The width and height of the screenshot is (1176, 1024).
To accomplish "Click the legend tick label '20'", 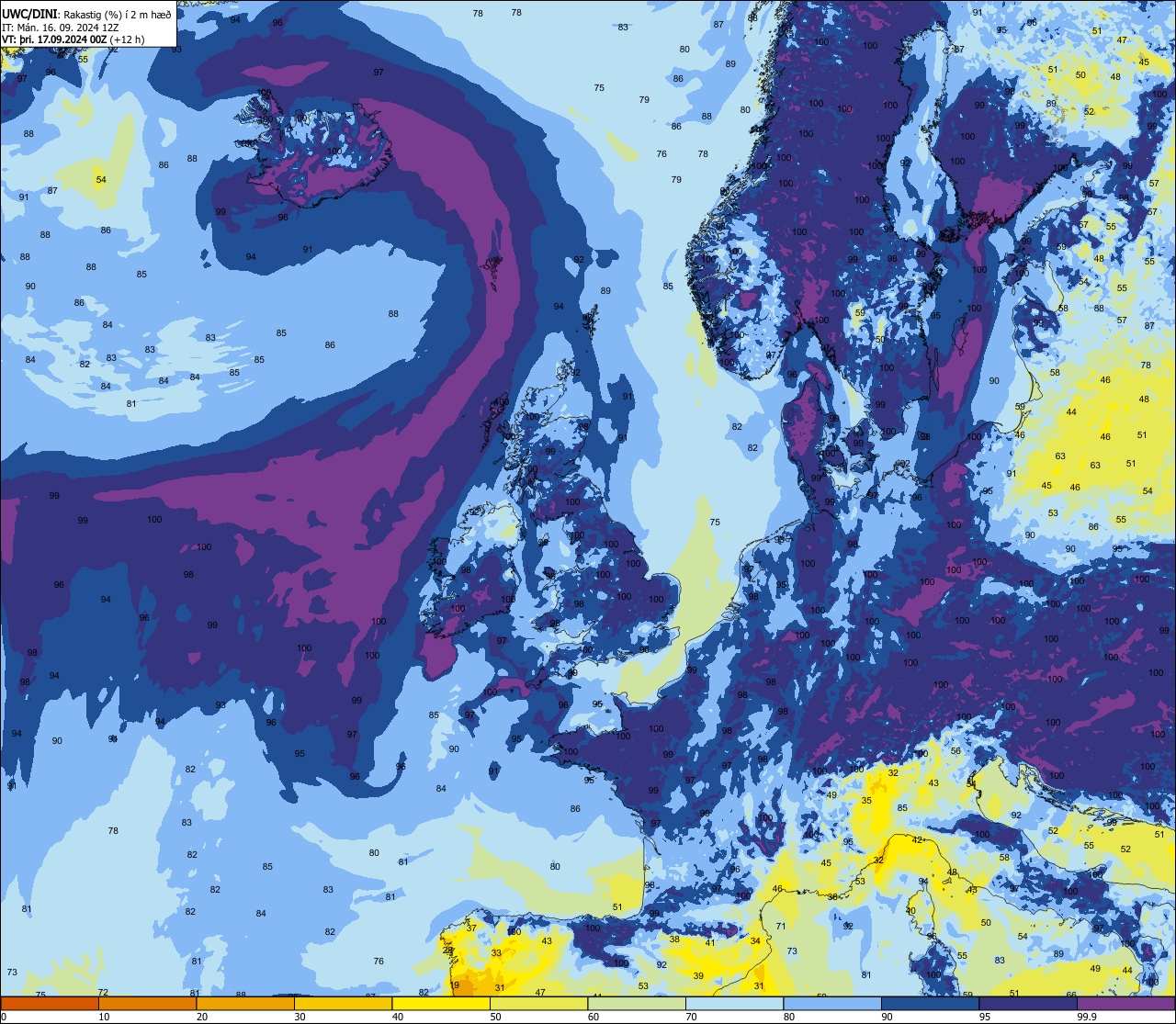I will coord(202,1017).
